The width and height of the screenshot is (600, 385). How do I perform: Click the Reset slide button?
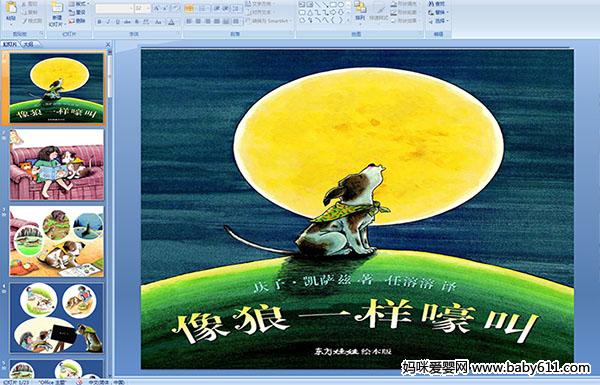pos(78,12)
